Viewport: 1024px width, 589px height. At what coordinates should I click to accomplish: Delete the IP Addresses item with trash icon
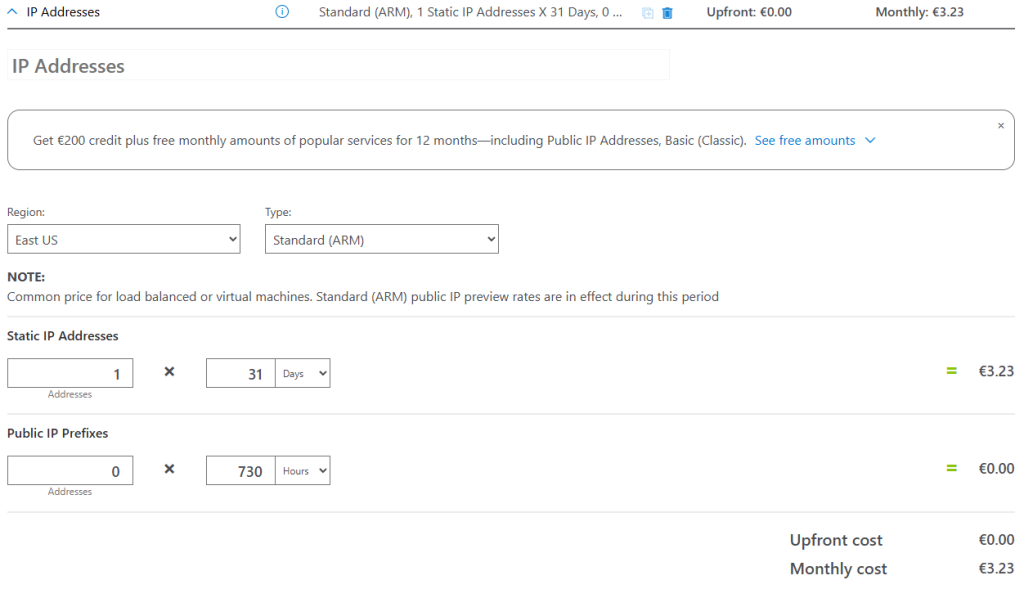[667, 13]
